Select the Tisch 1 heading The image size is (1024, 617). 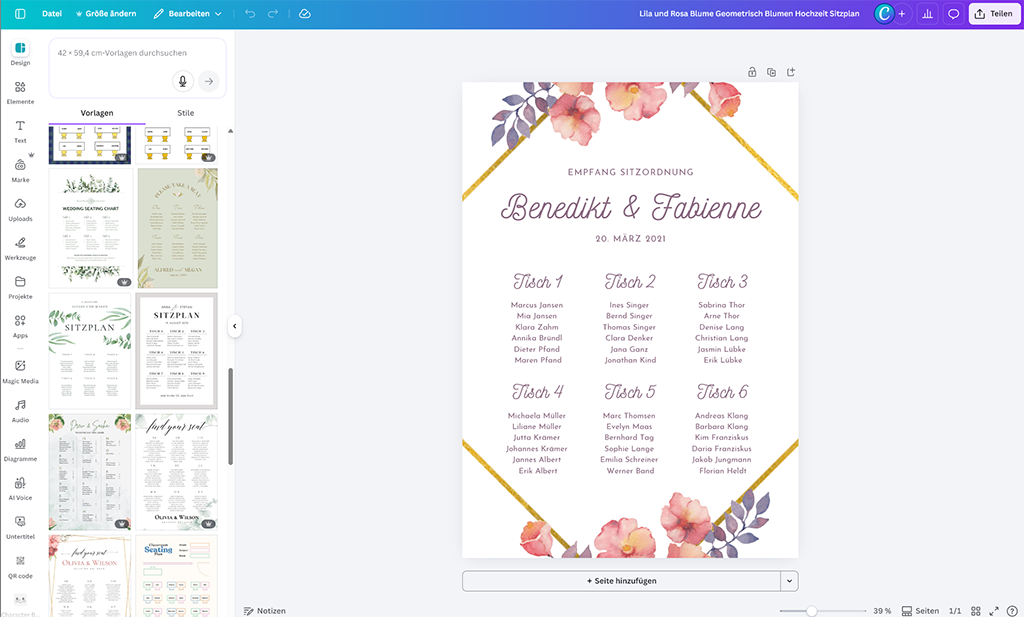click(x=537, y=281)
